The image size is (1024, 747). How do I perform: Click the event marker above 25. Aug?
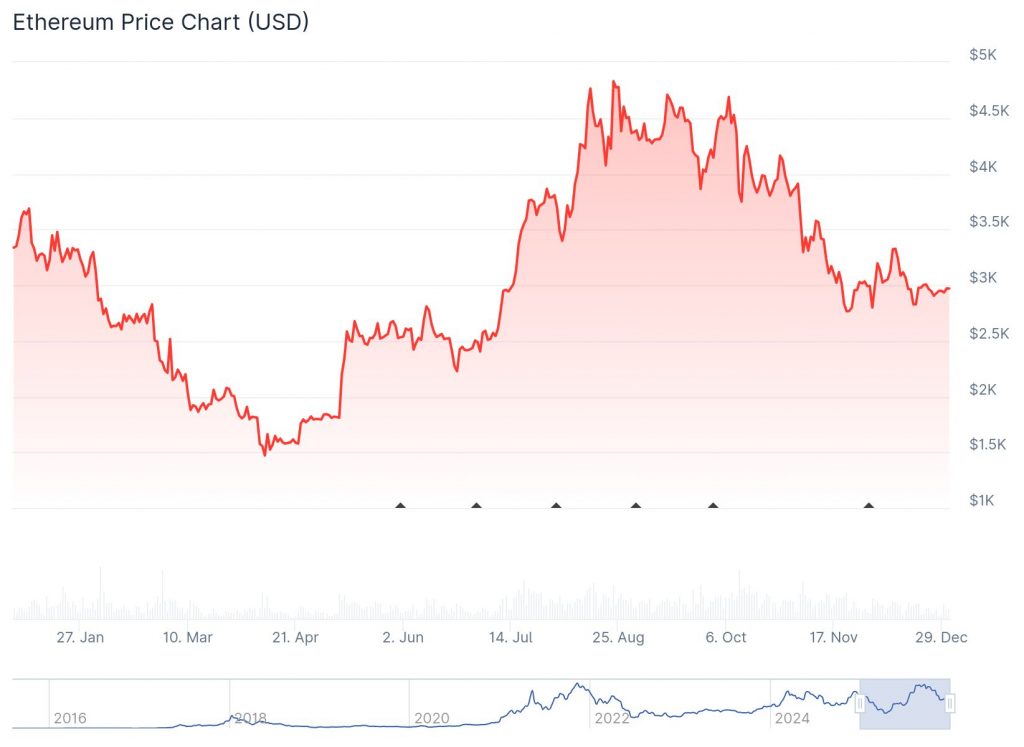(x=636, y=506)
